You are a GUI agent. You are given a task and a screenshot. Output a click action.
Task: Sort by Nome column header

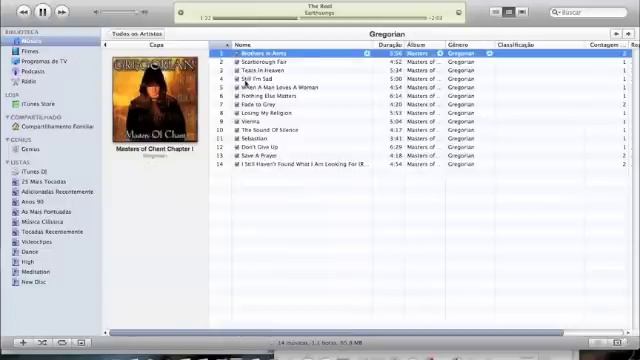point(302,45)
